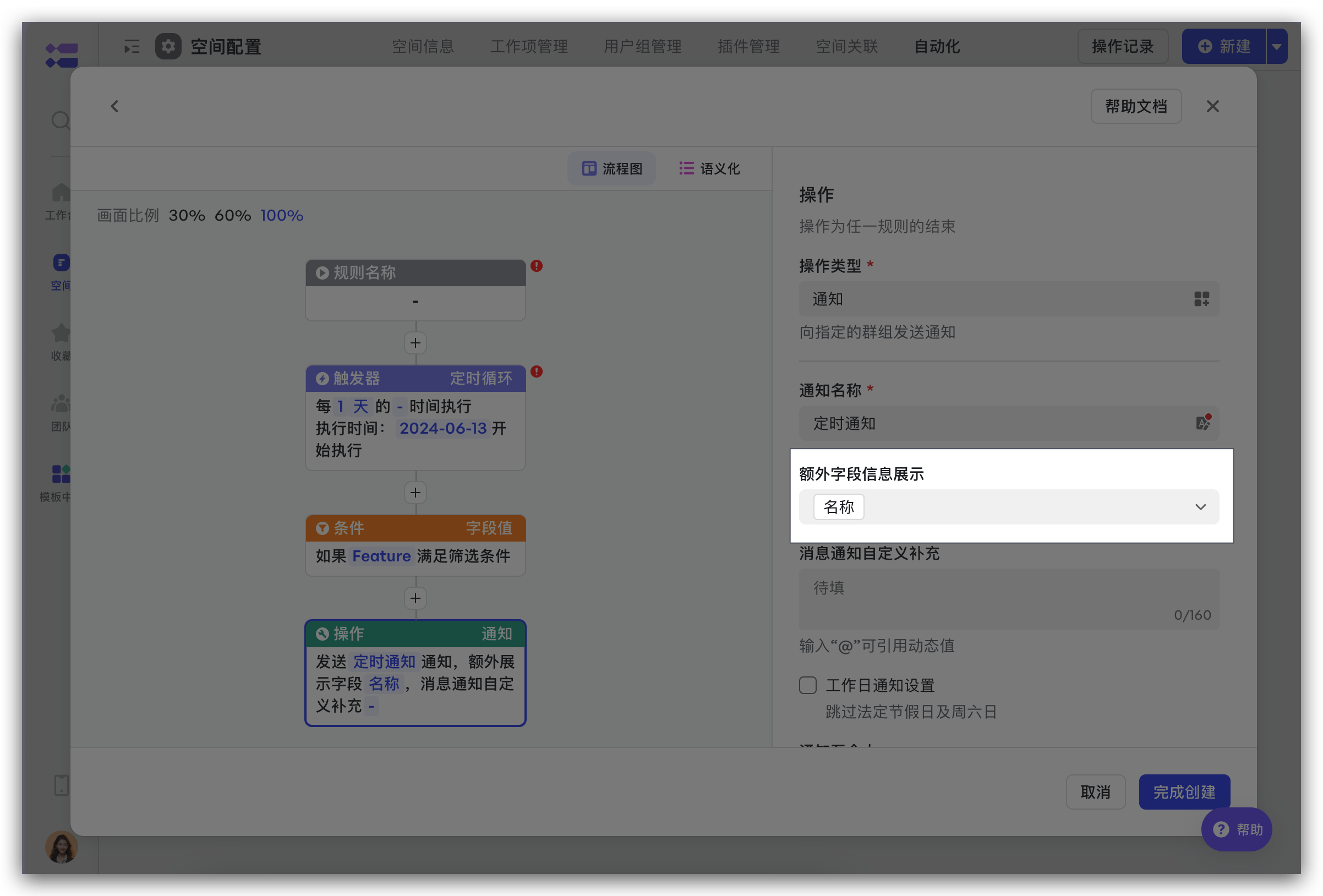The image size is (1323, 896).
Task: Switch to the 语义化 view
Action: tap(709, 168)
